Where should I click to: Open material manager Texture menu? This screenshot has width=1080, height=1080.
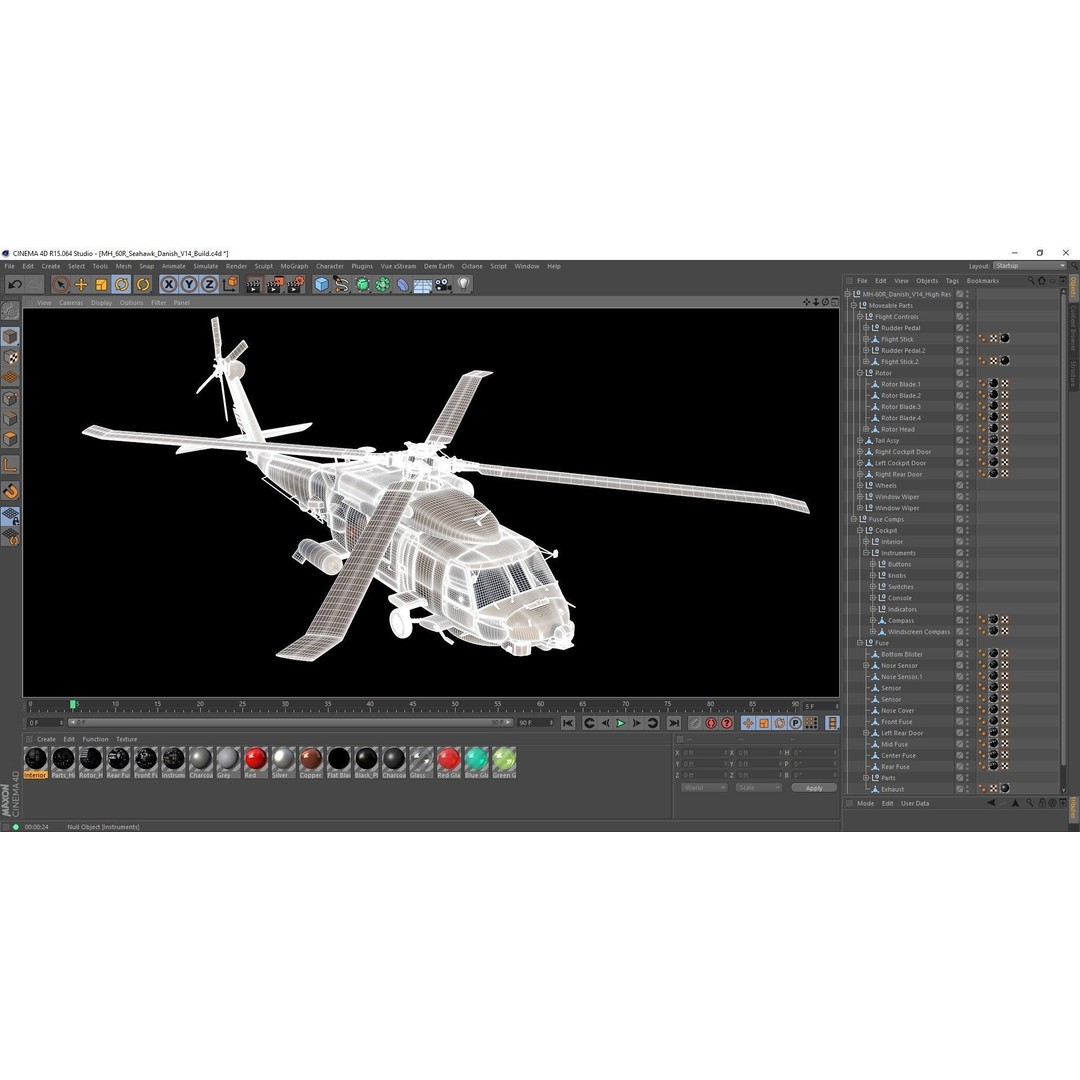pyautogui.click(x=127, y=739)
